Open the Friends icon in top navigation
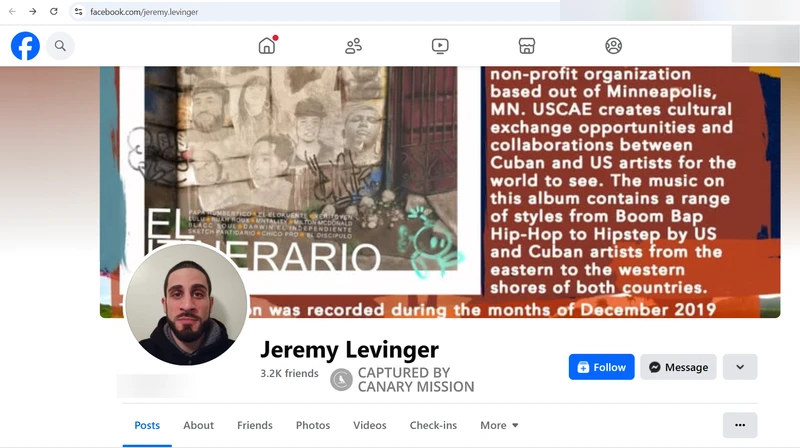Viewport: 800px width, 448px height. [x=354, y=46]
